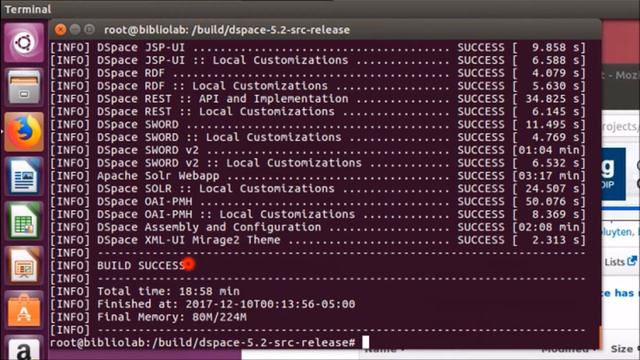640x360 pixels.
Task: Open the Ubuntu Dash search launcher
Action: (24, 42)
